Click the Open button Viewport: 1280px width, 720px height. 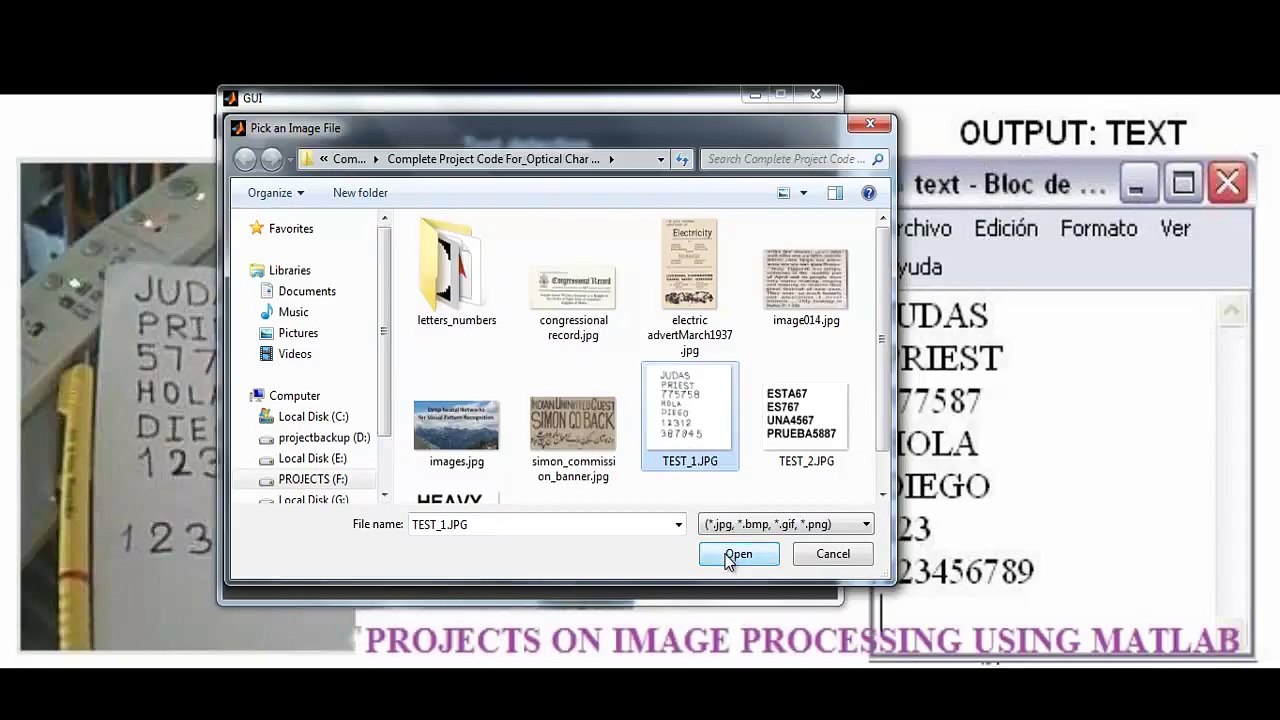tap(739, 554)
